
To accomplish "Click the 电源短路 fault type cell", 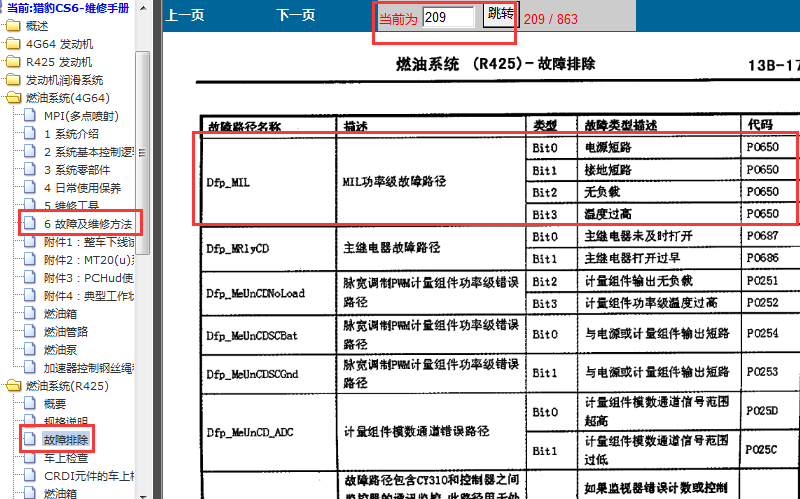I will click(x=659, y=147).
